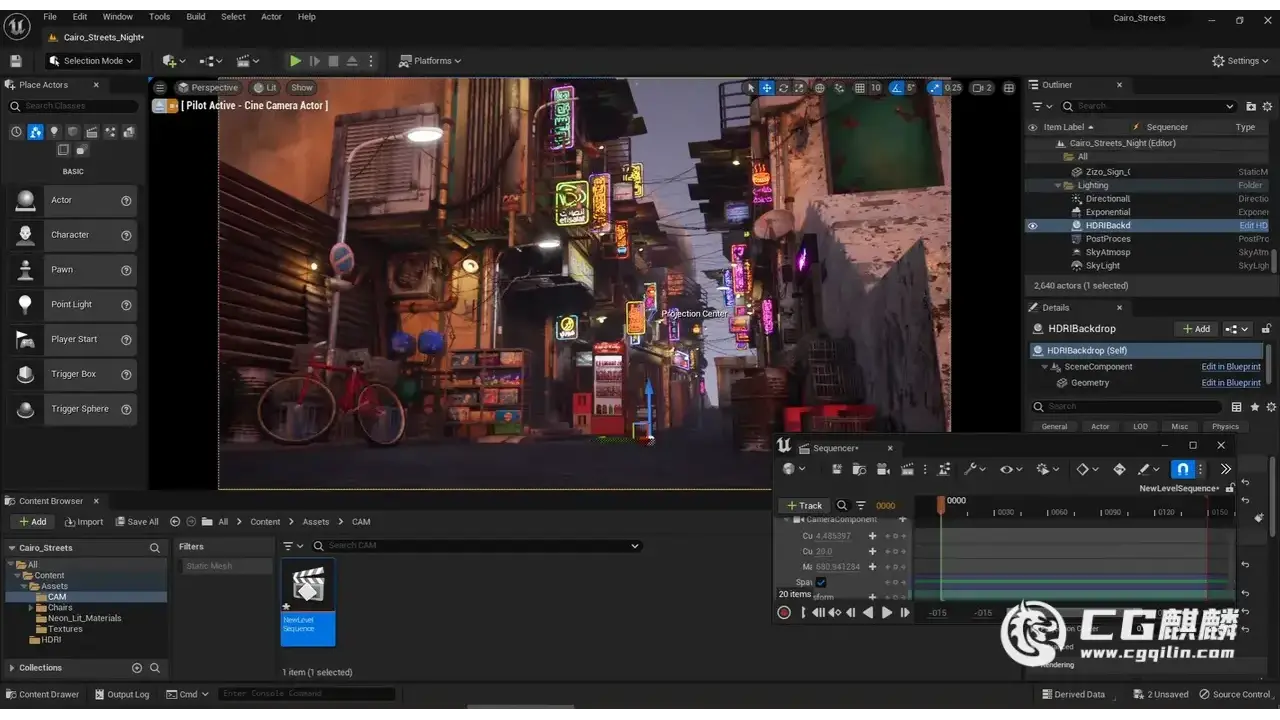Toggle visibility eye for HDRIBackdrop
This screenshot has height=720, width=1280.
[x=1033, y=226]
